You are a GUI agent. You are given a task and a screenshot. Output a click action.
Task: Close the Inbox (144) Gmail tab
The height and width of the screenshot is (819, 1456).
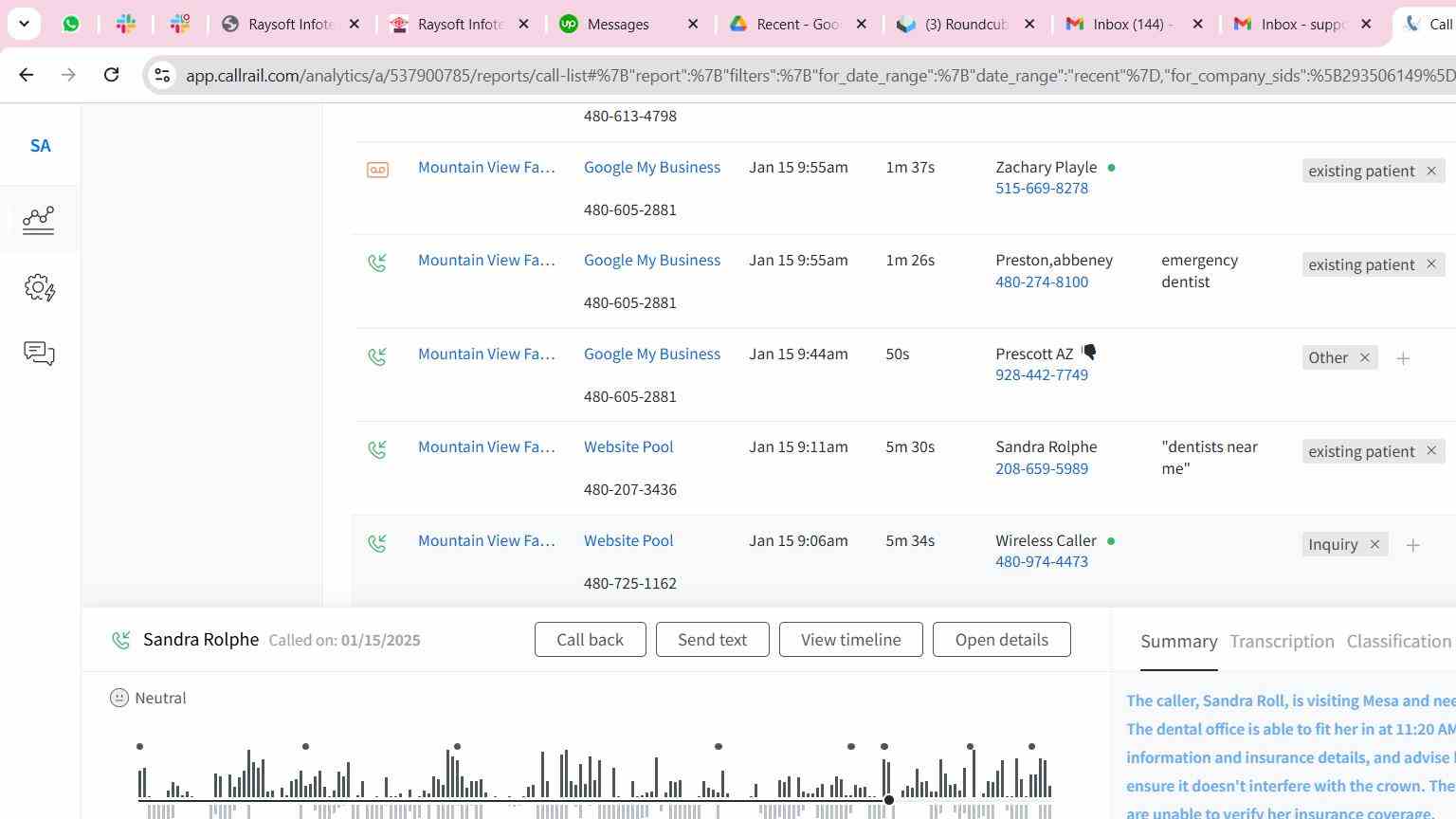click(1198, 24)
